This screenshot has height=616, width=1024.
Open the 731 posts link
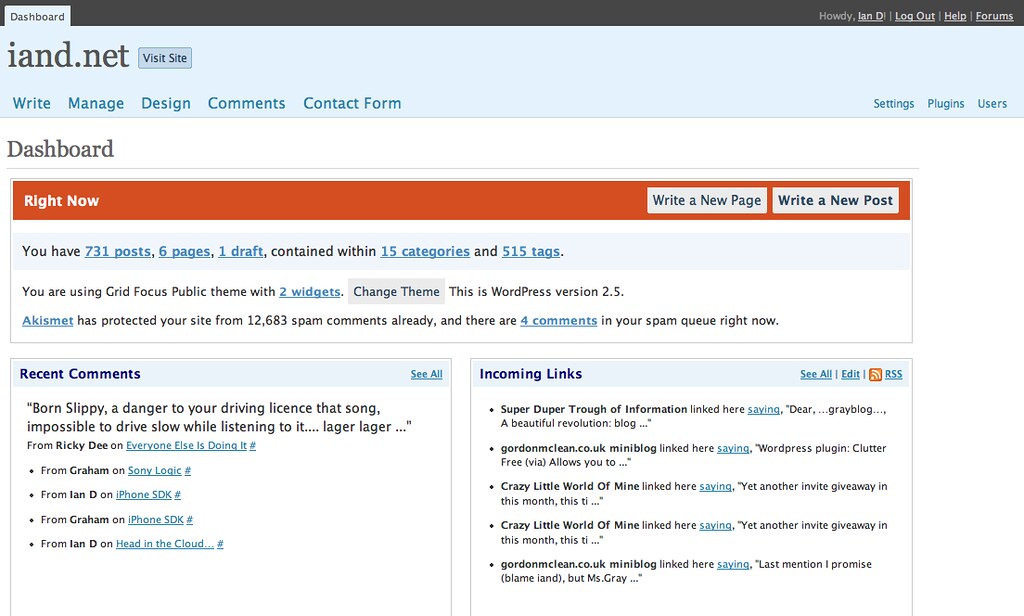[118, 251]
